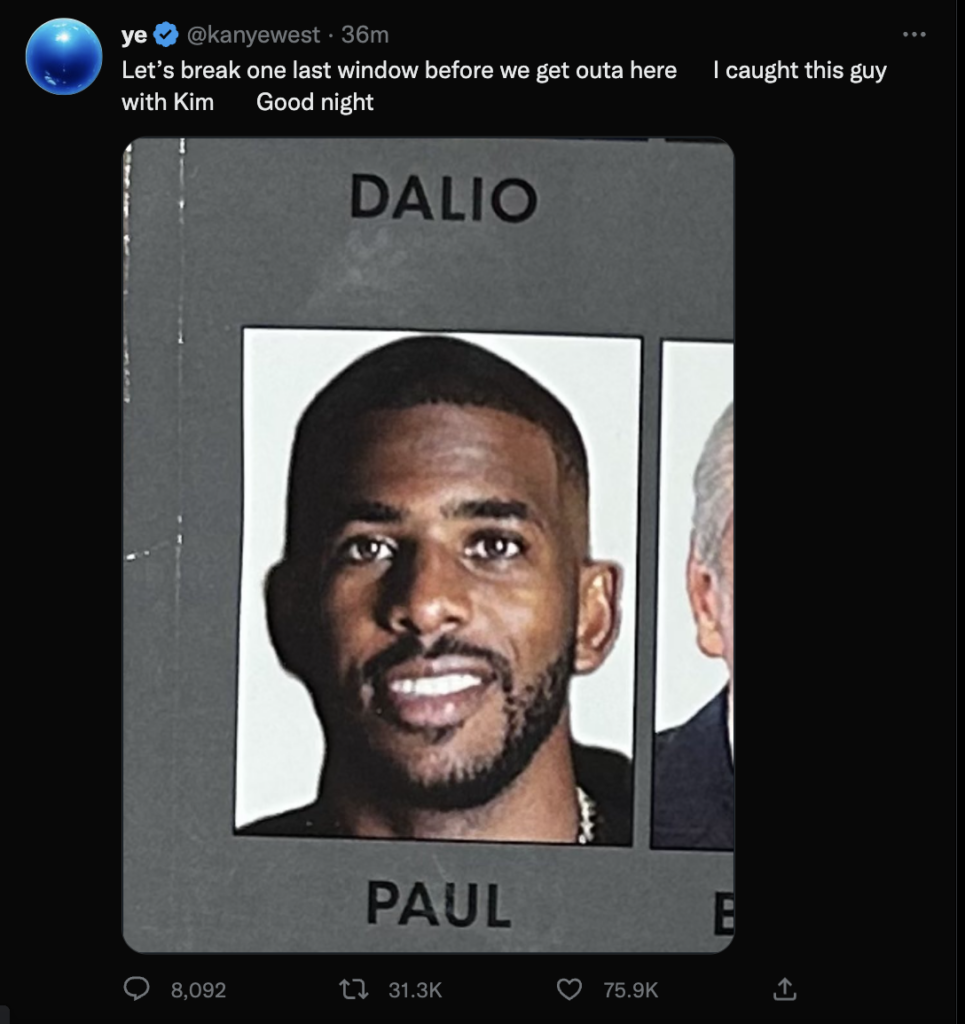Click the blue verified badge
The width and height of the screenshot is (965, 1024).
click(166, 35)
